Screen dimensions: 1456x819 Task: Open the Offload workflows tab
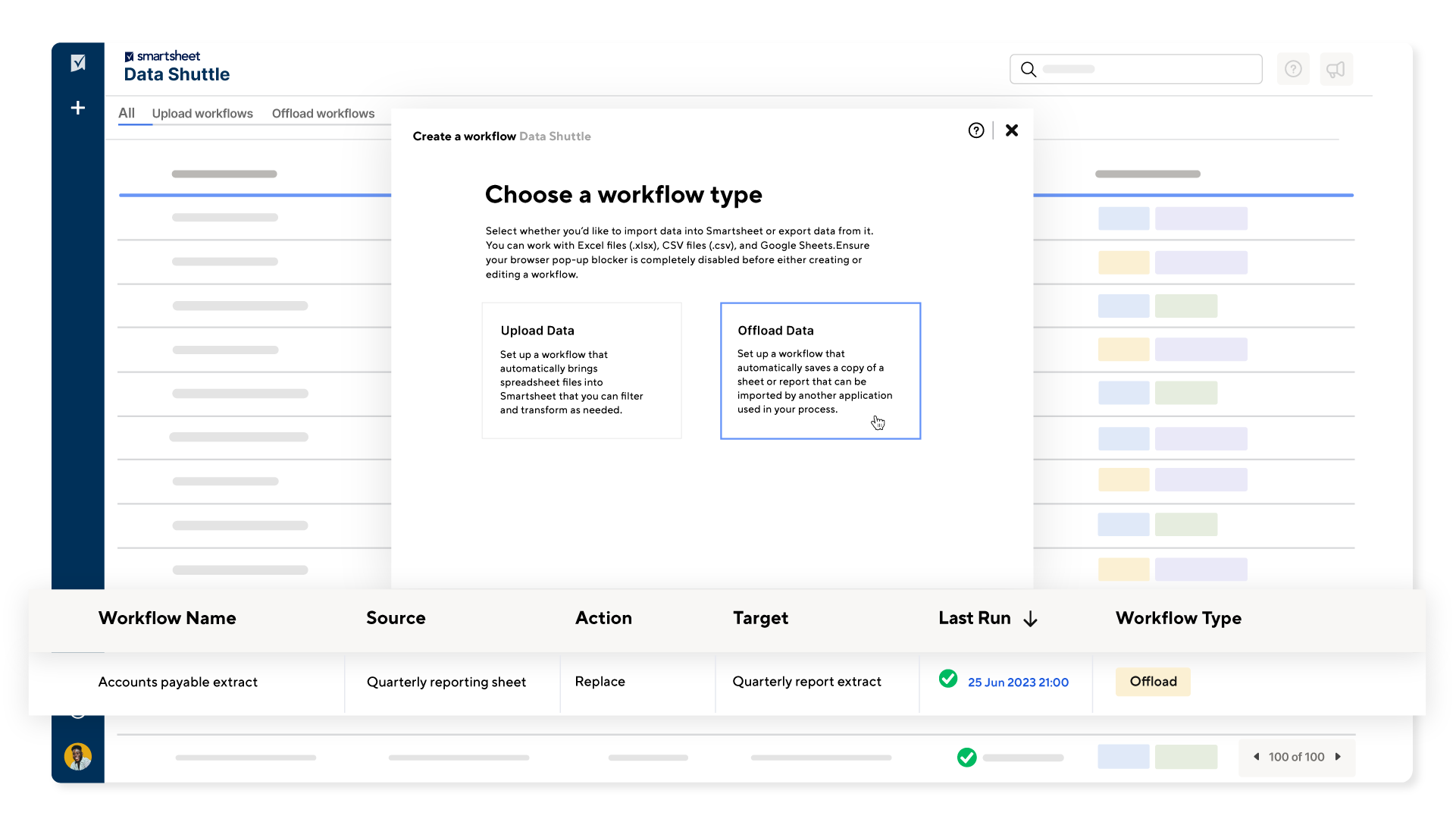point(324,113)
